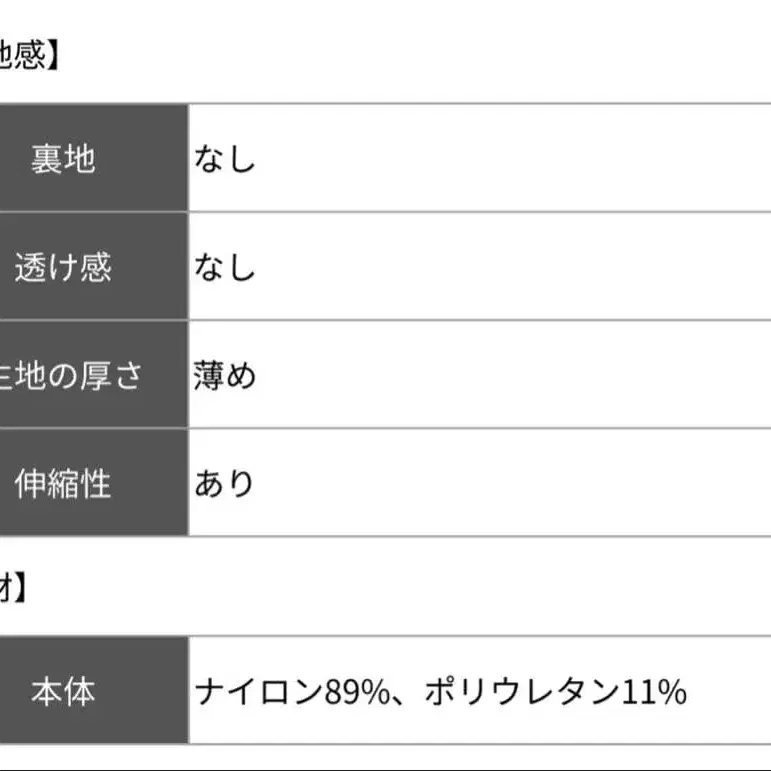Click the 感】 section heading above the table

click(30, 53)
